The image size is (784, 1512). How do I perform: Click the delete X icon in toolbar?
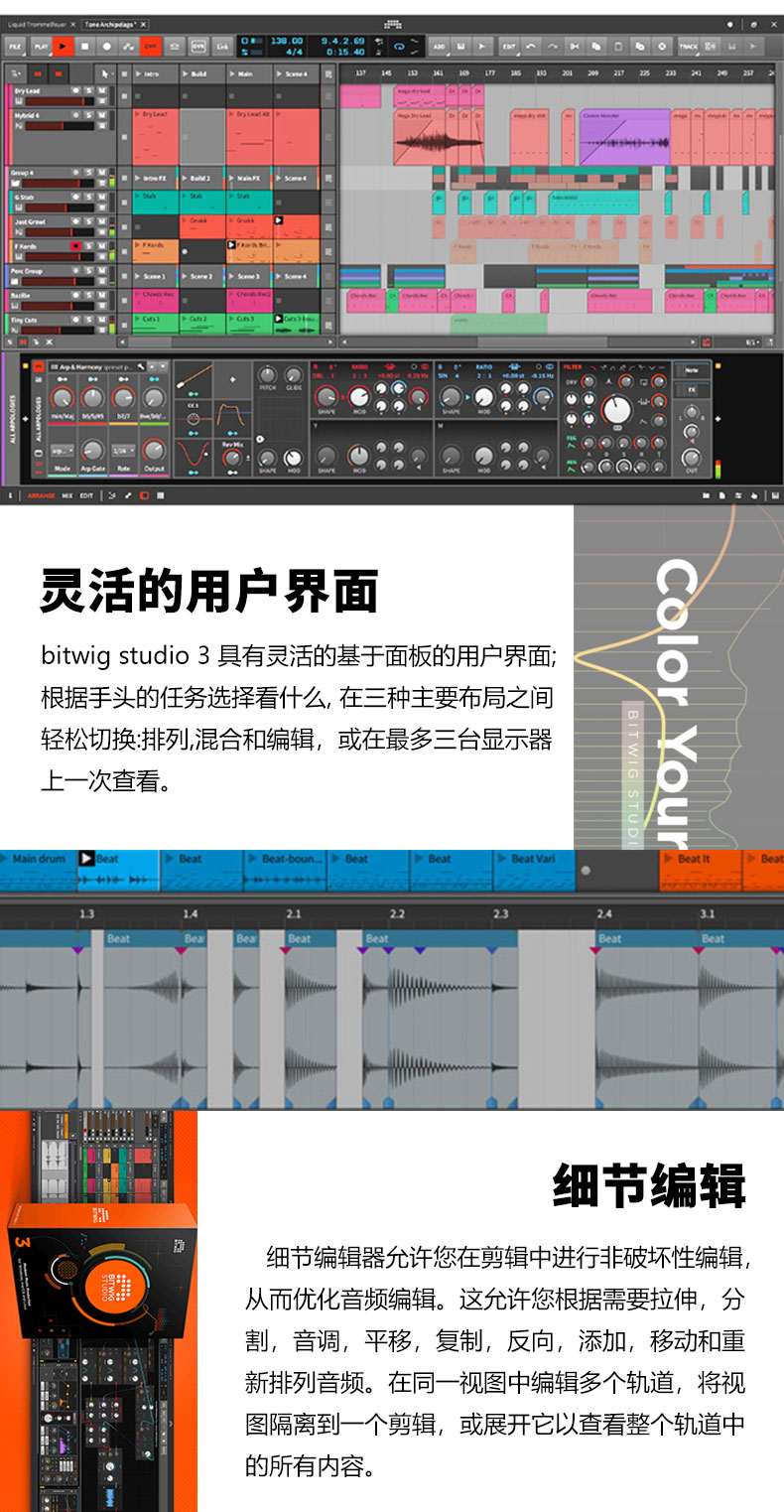[x=661, y=46]
